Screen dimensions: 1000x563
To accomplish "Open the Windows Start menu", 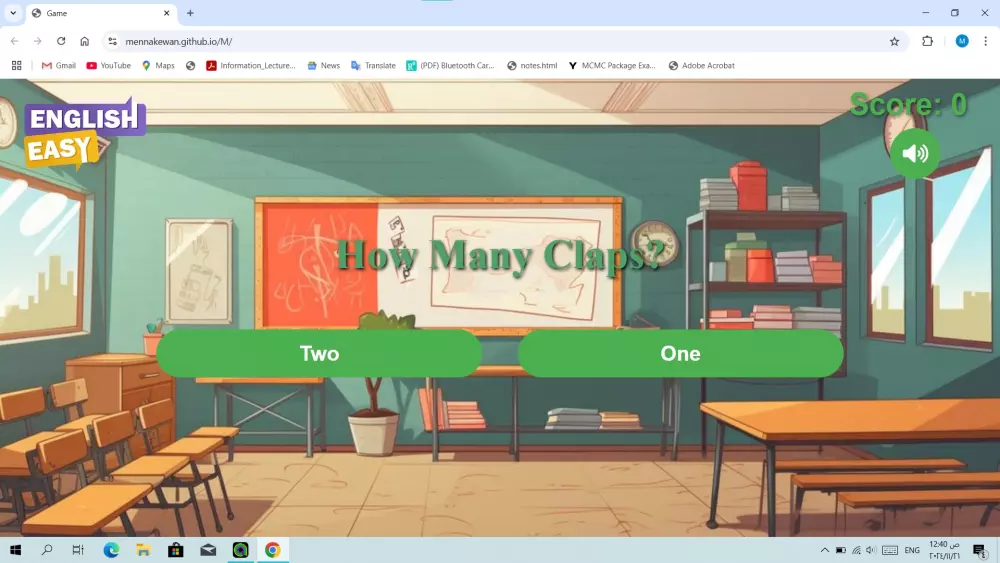I will coord(15,550).
